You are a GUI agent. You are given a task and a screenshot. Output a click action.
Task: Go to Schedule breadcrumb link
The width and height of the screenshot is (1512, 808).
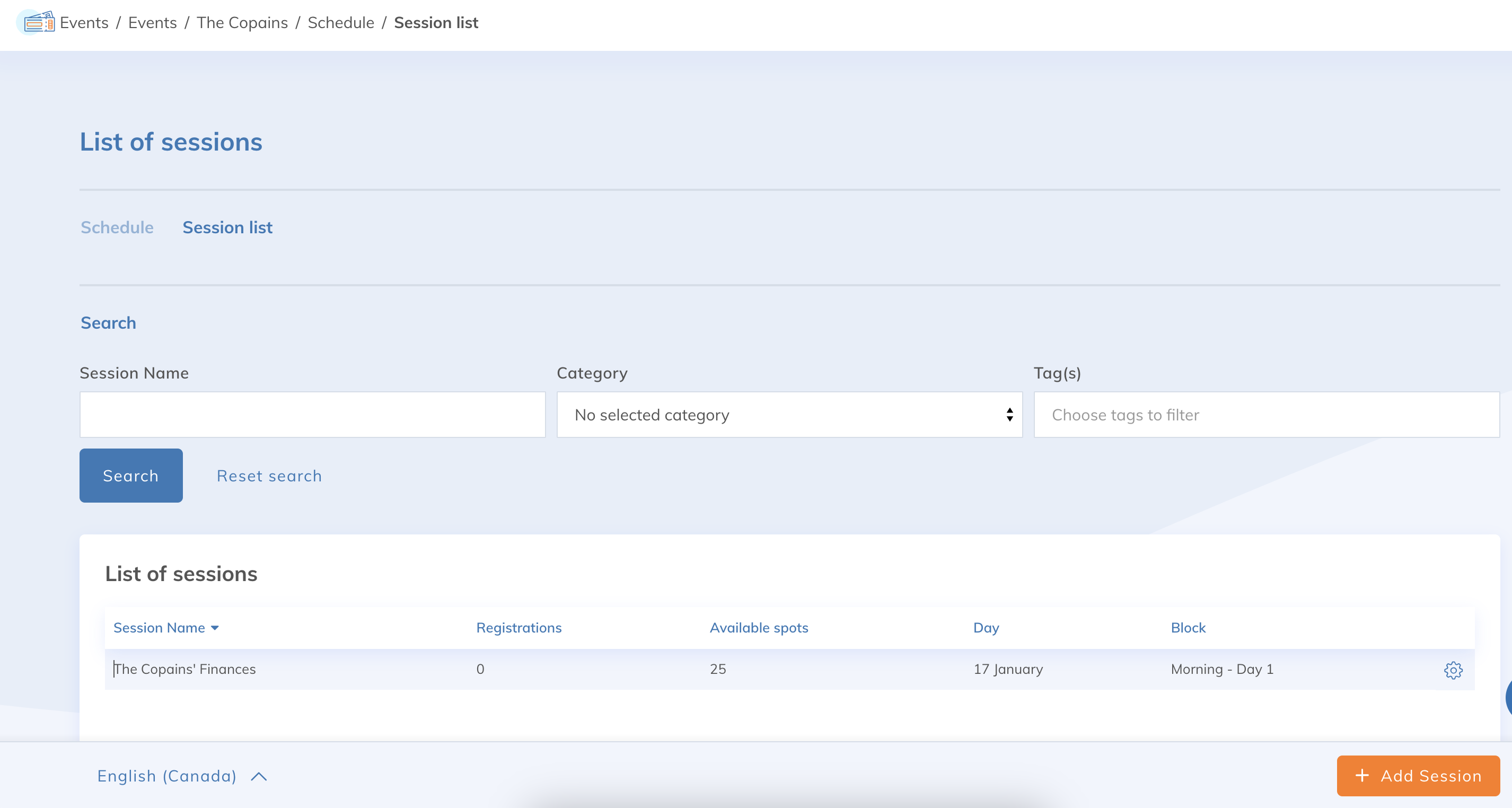pyautogui.click(x=341, y=22)
